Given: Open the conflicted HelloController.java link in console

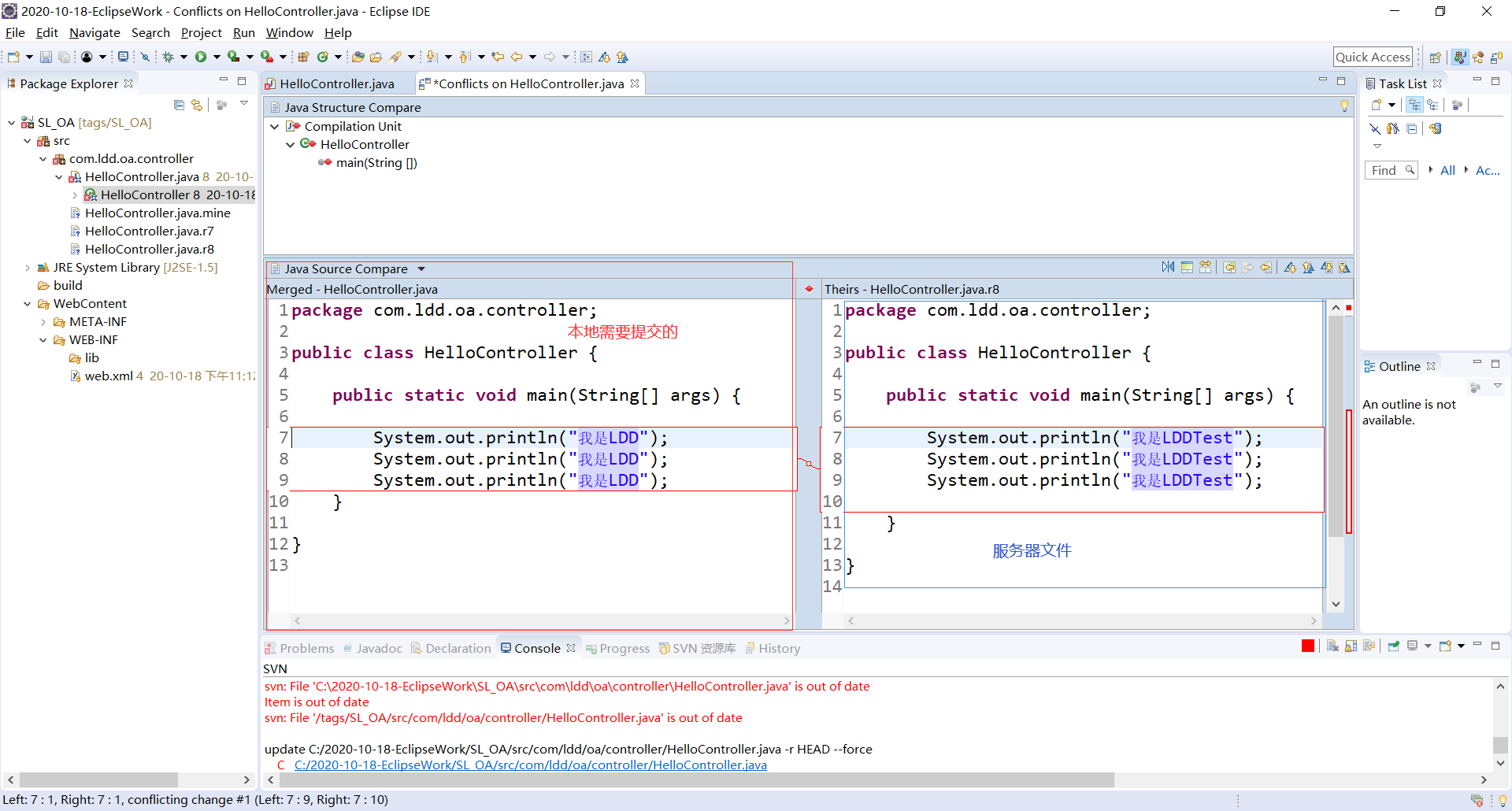Looking at the screenshot, I should [x=530, y=765].
